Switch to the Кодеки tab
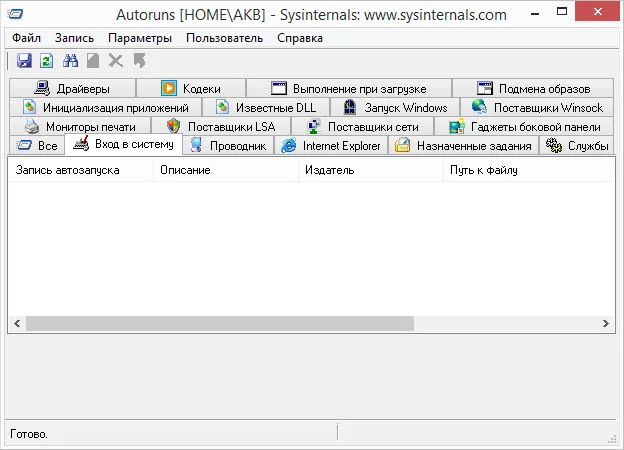Screen dimensions: 624x450 tap(191, 88)
